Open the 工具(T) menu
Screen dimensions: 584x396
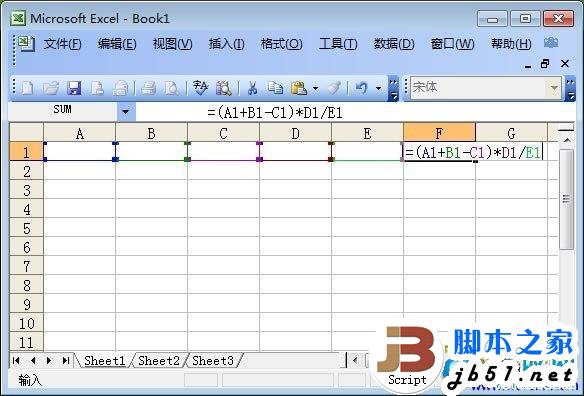pyautogui.click(x=338, y=44)
